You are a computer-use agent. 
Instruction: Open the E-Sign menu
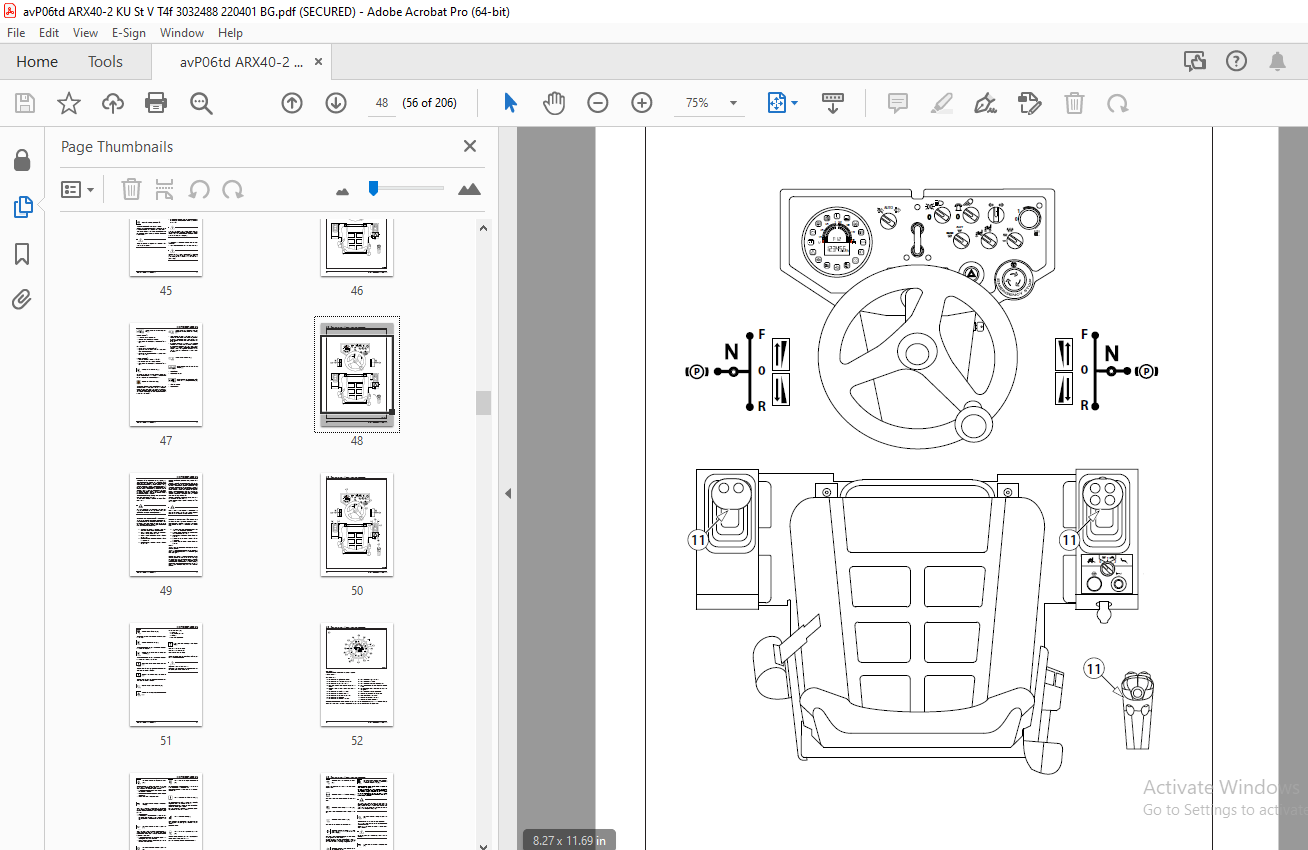[129, 33]
